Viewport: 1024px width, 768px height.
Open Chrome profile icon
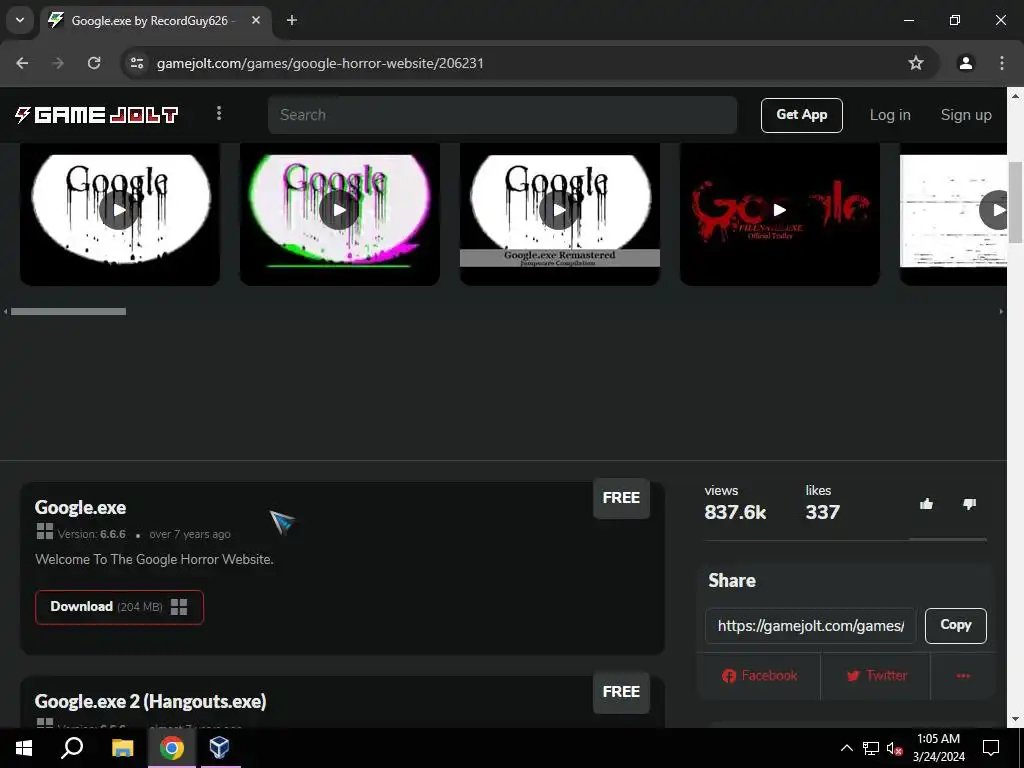pos(965,63)
